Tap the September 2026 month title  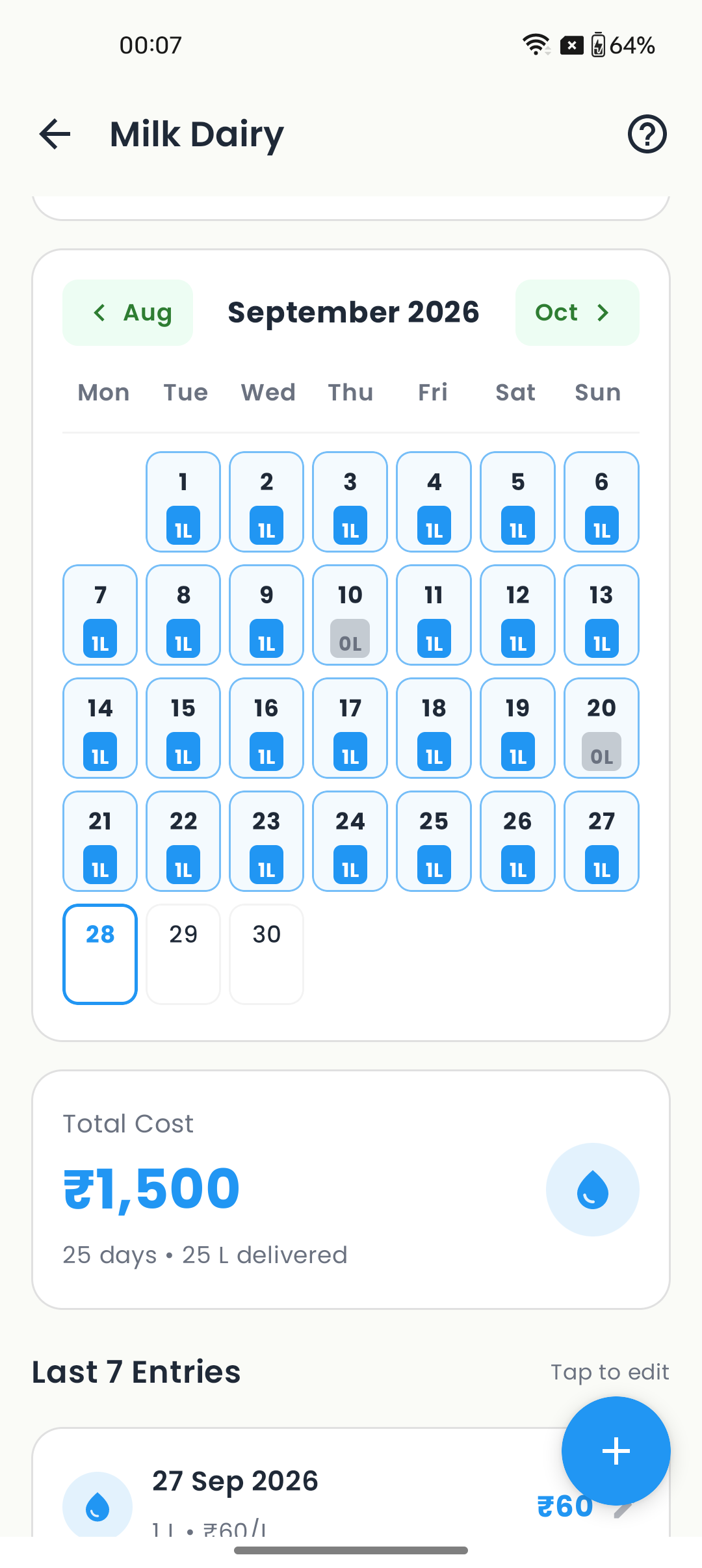(x=354, y=313)
